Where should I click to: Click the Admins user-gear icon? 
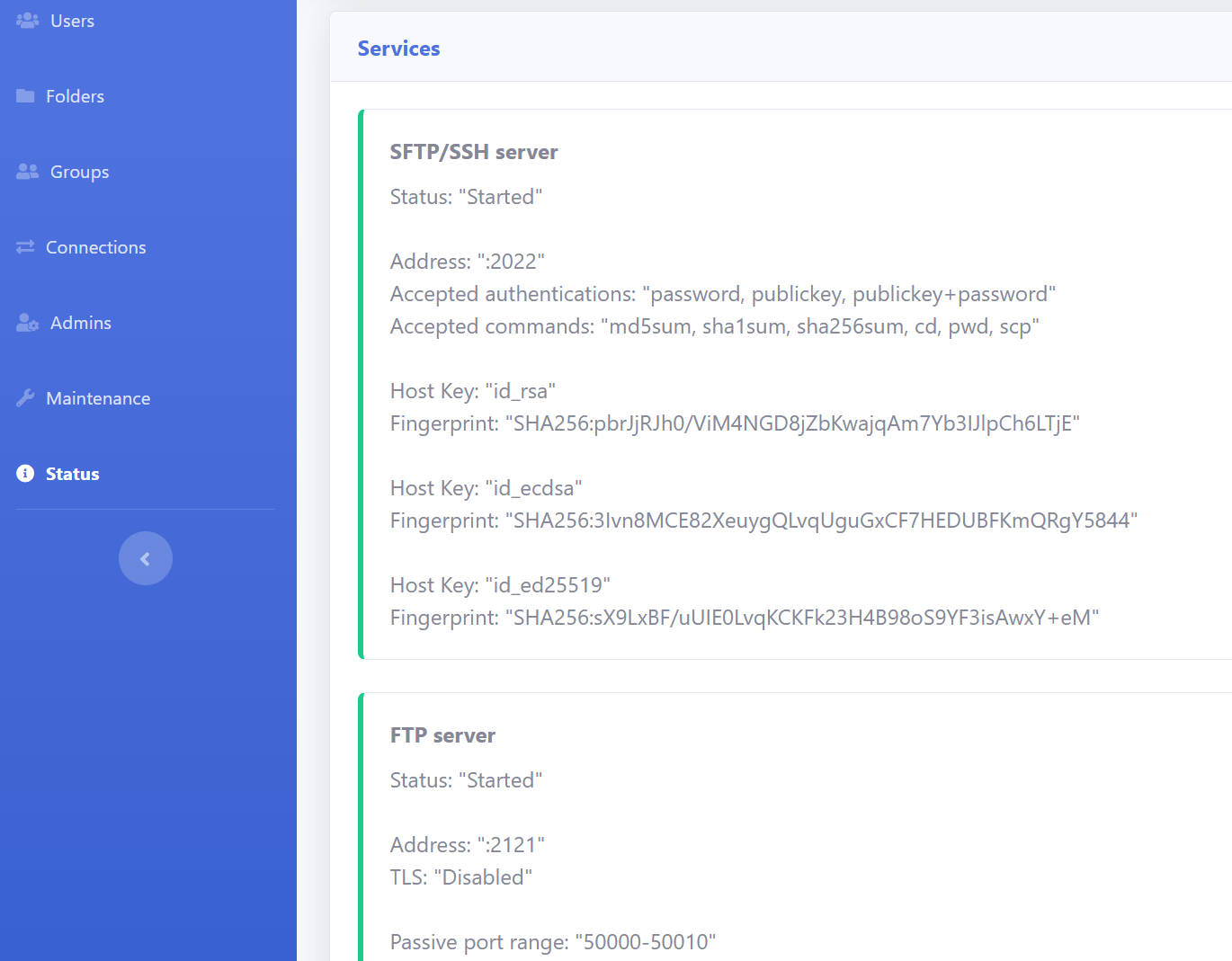click(x=27, y=322)
